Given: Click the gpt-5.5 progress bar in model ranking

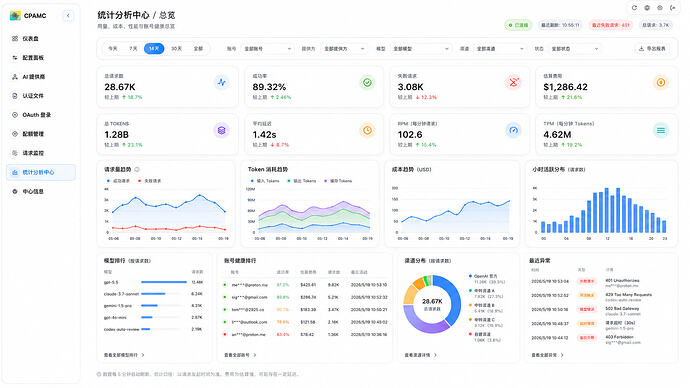Looking at the screenshot, I should (164, 282).
